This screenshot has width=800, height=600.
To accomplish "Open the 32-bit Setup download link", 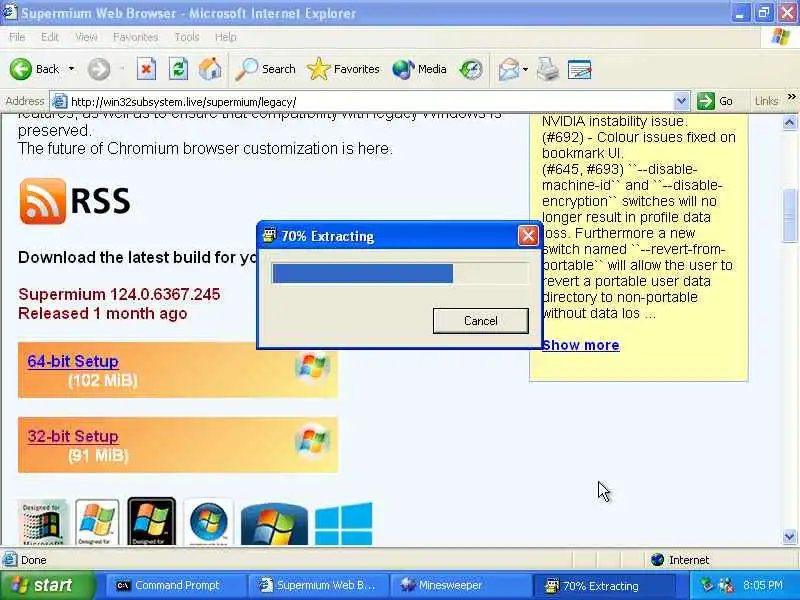I will [73, 436].
